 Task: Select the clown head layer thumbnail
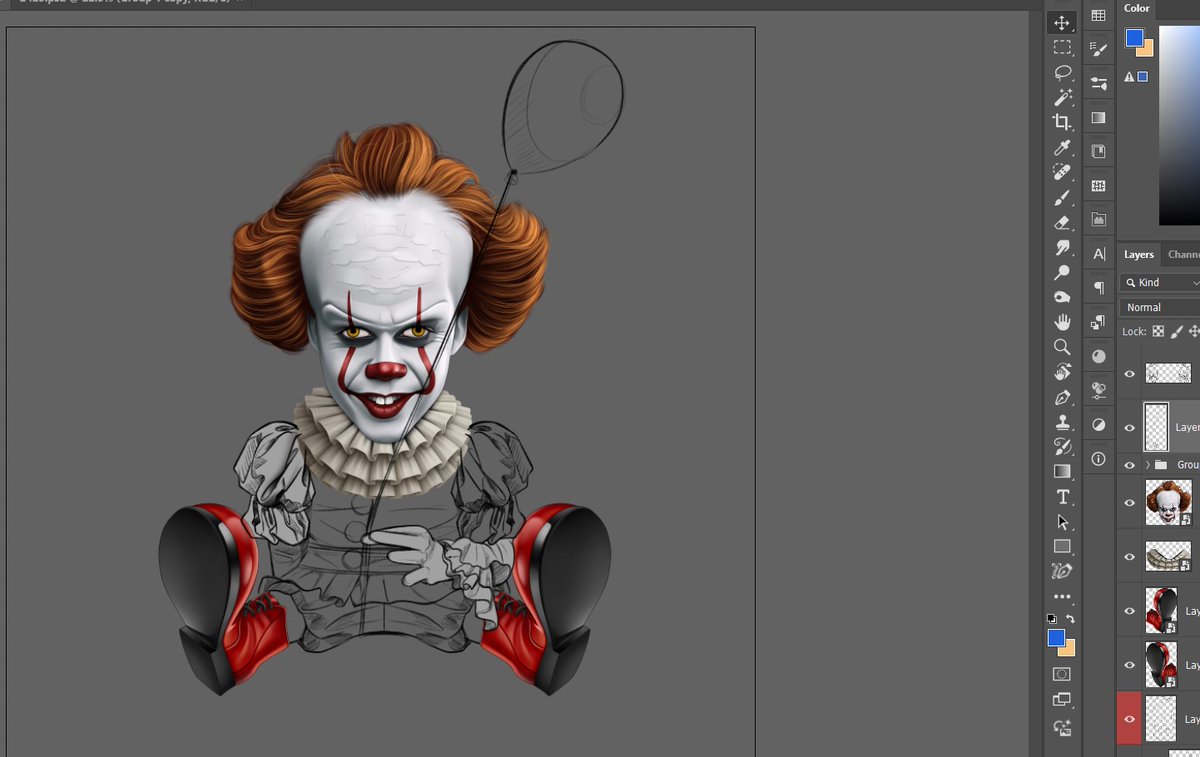point(1168,503)
